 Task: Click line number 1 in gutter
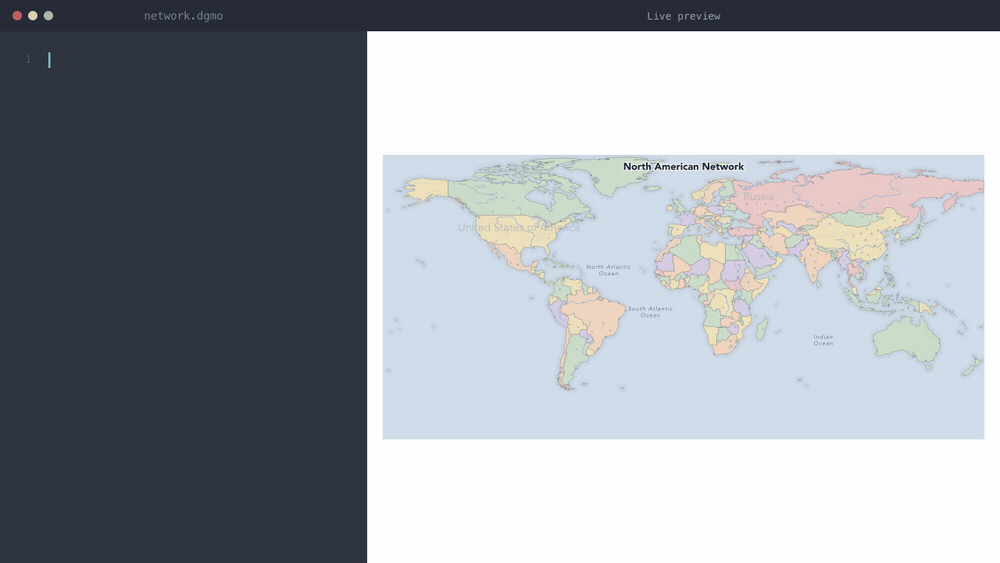pyautogui.click(x=28, y=59)
